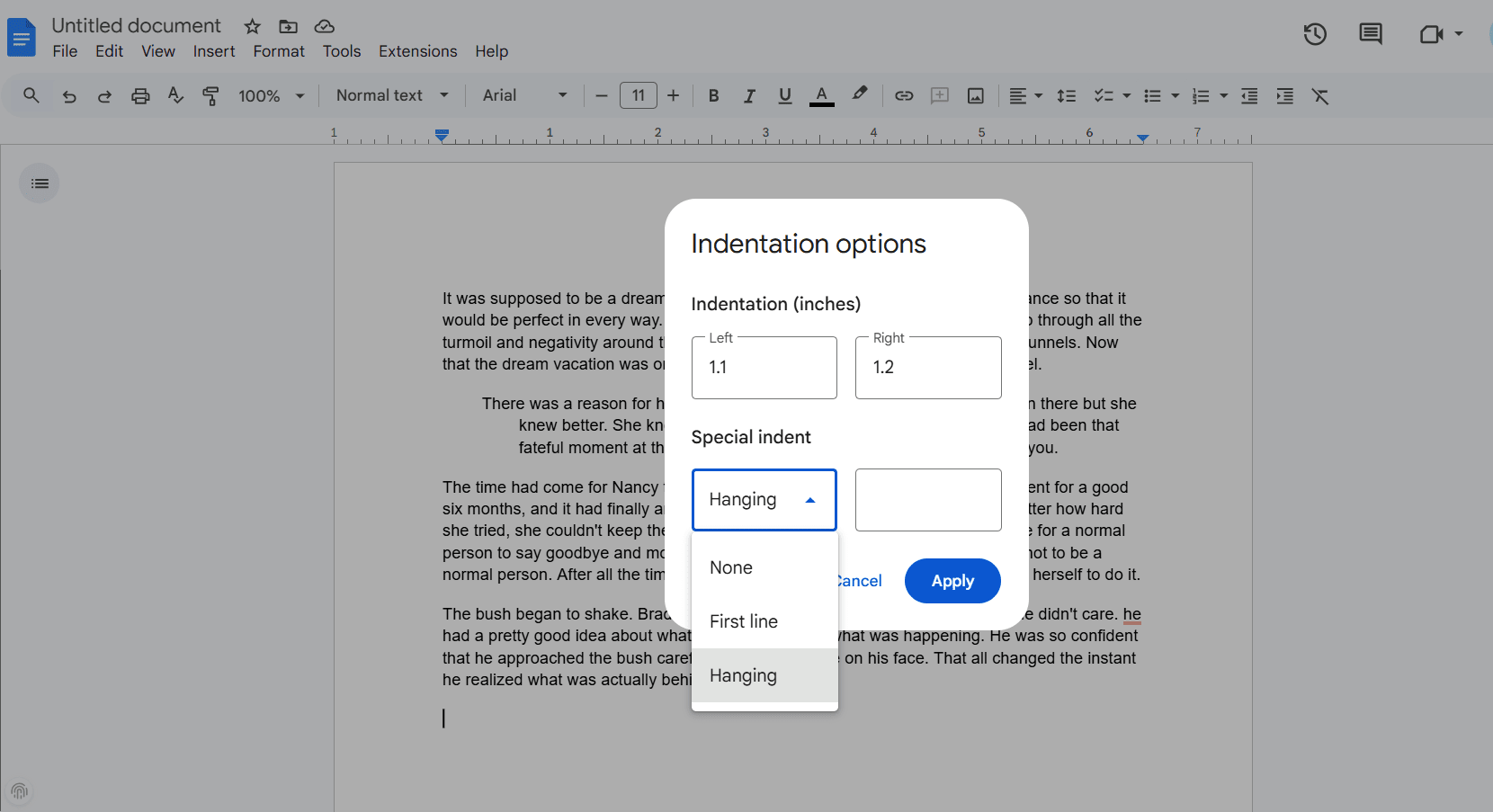Run spelling and grammar check
The image size is (1493, 812).
click(175, 95)
